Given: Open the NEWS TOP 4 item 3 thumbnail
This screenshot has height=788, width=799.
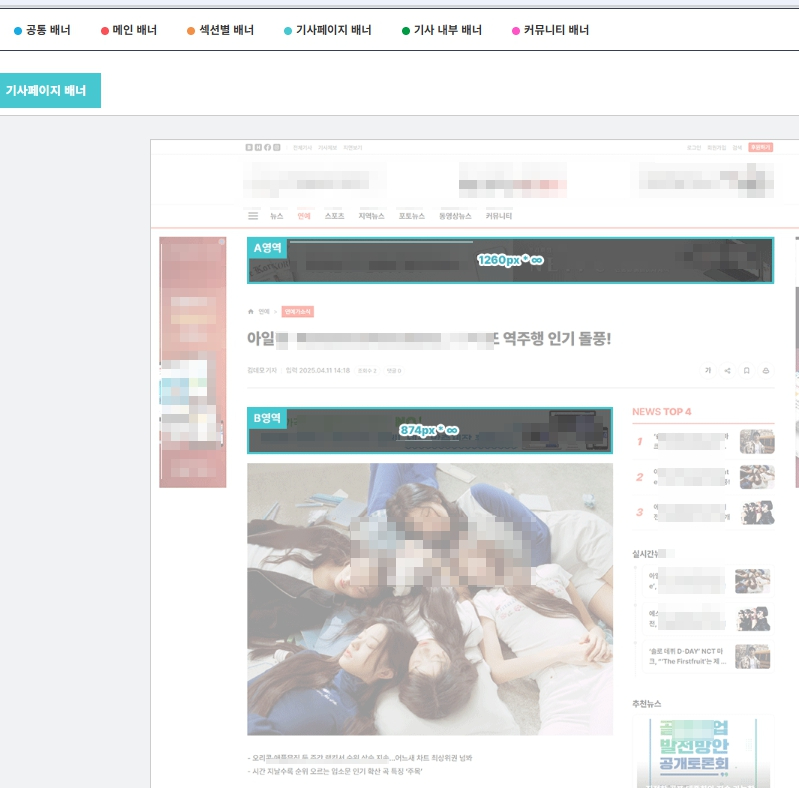Looking at the screenshot, I should click(x=757, y=512).
